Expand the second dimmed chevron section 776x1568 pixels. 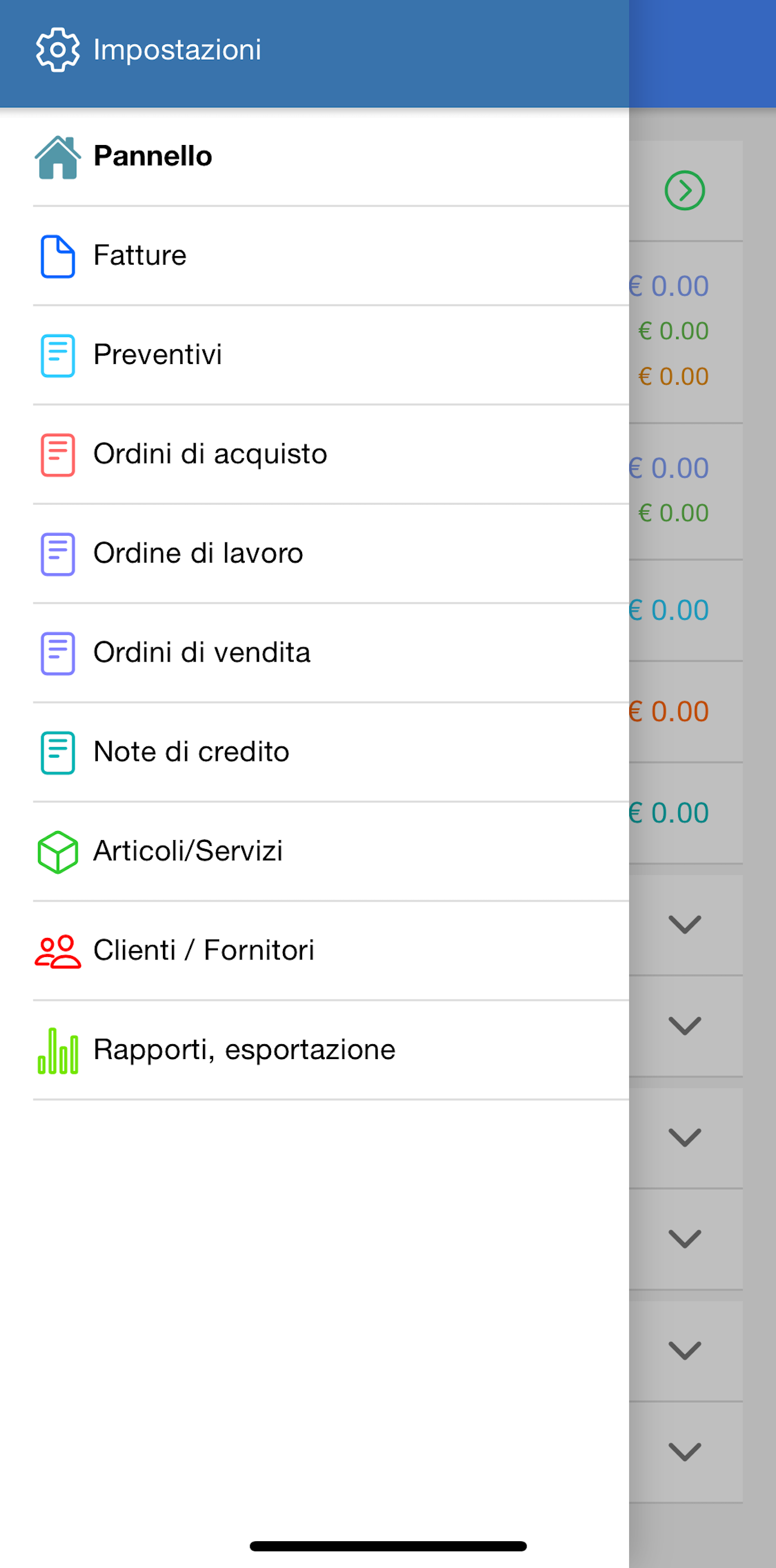[685, 1026]
